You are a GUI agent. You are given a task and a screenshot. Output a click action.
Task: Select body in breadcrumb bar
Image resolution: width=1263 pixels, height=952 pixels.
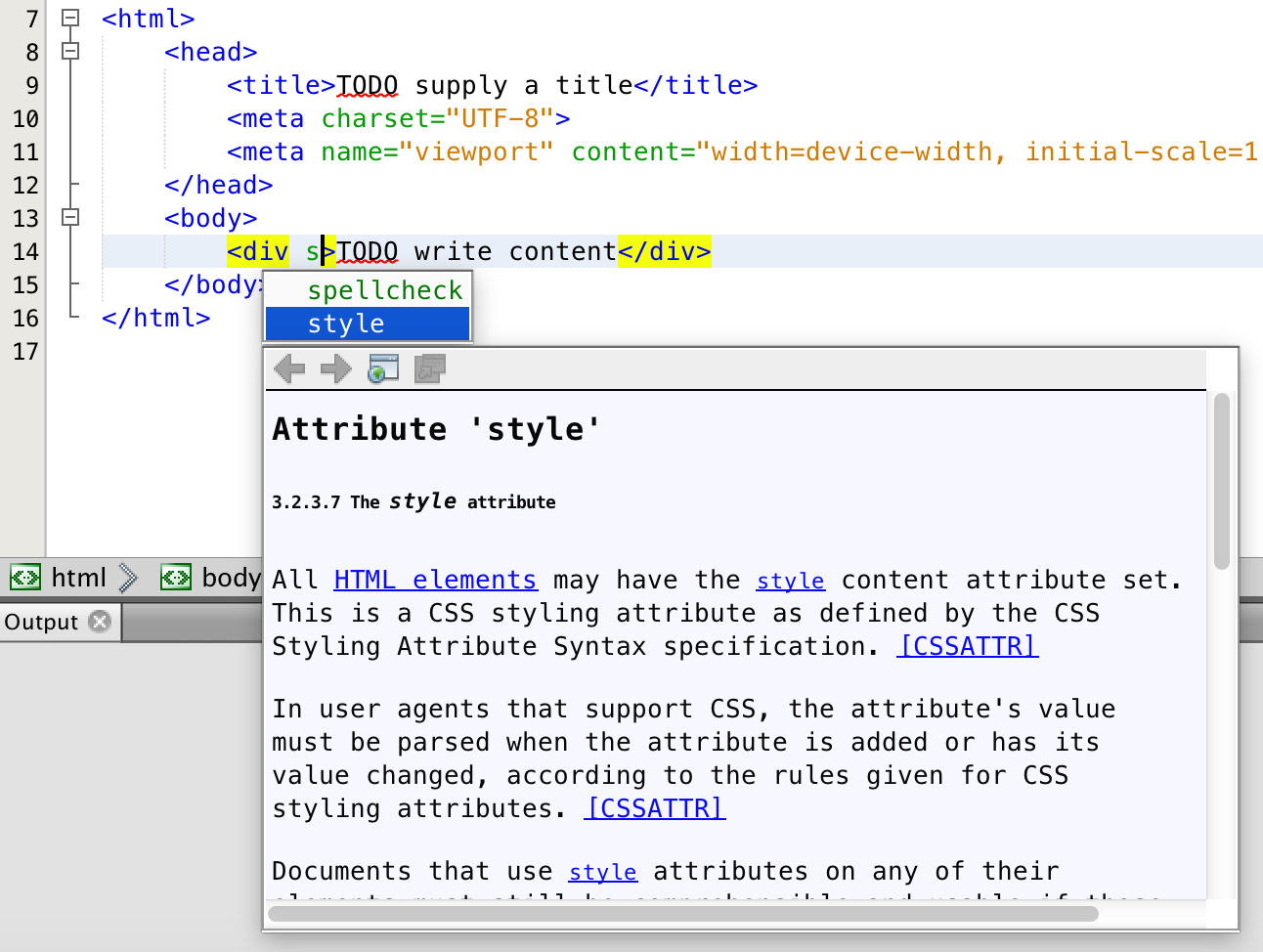[231, 578]
